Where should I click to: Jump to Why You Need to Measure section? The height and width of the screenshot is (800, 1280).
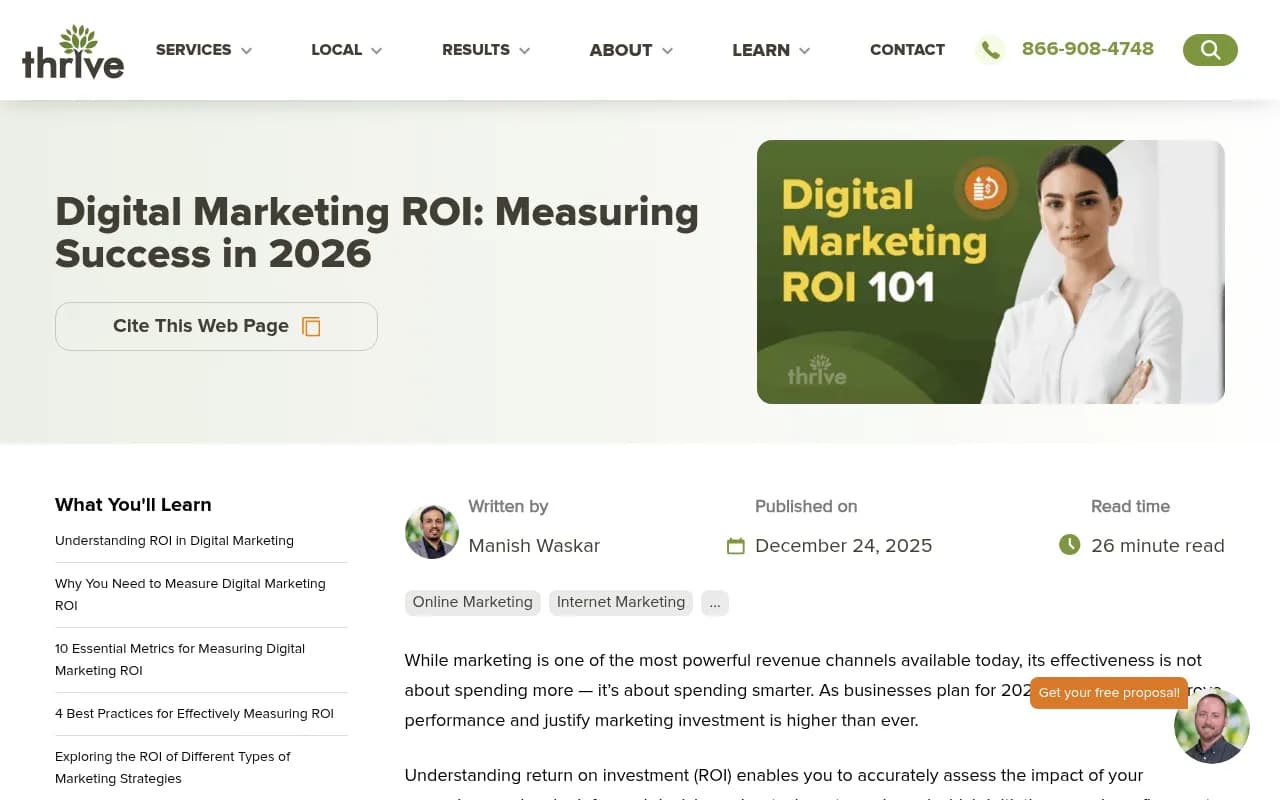190,595
